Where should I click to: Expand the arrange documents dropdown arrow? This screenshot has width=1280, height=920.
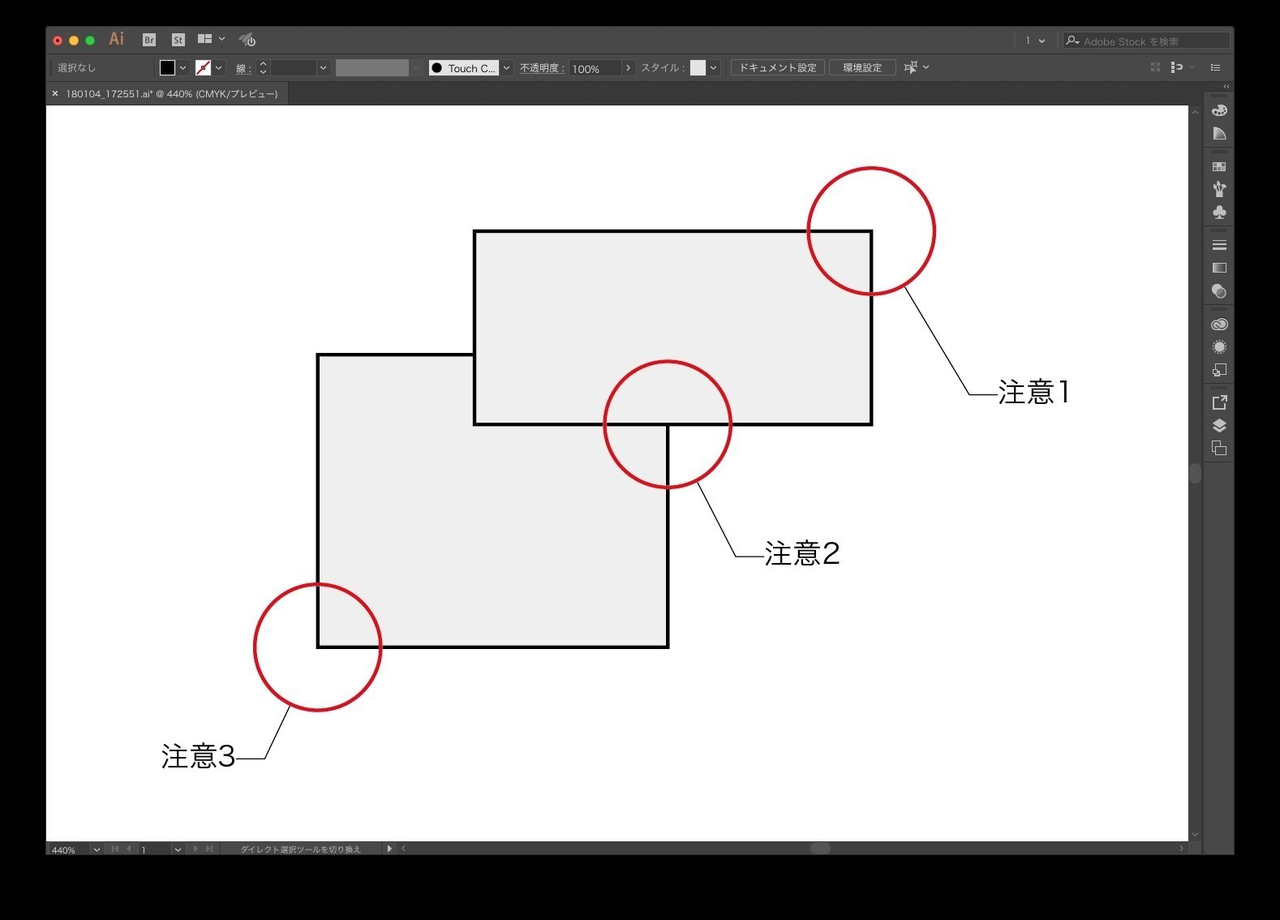point(222,40)
